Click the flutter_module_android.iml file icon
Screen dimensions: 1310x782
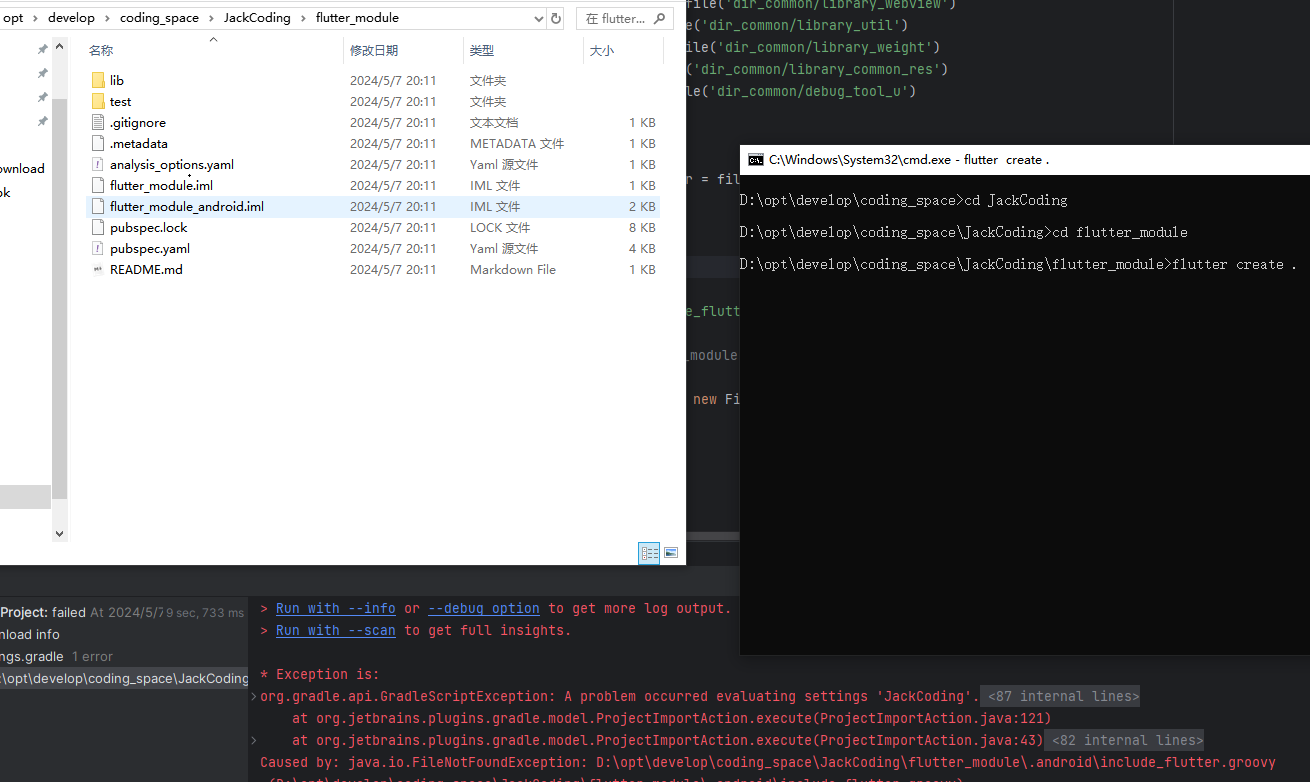click(97, 206)
